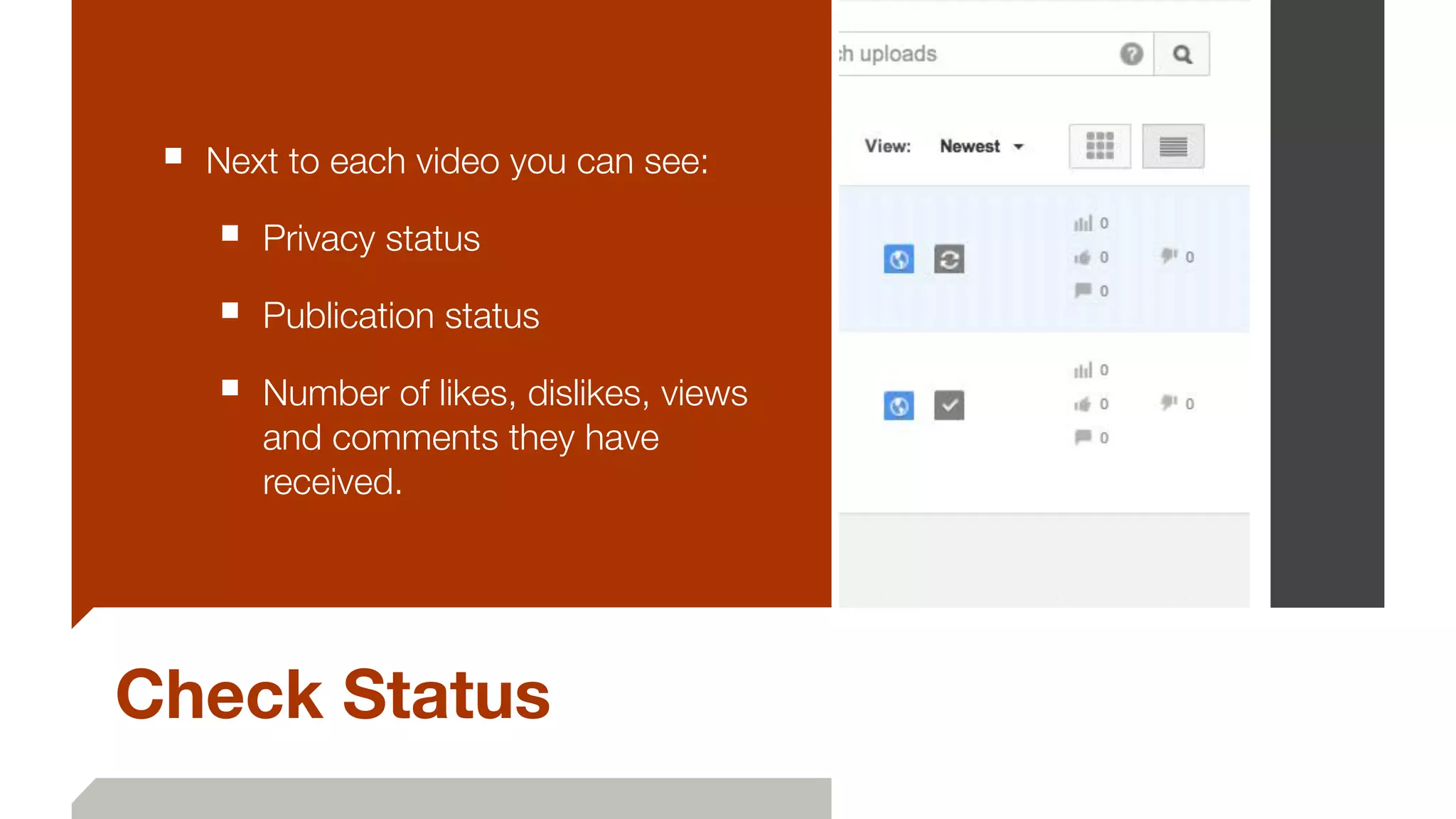Click the globe privacy icon in the highlighted video row
This screenshot has height=819, width=1456.
click(899, 259)
